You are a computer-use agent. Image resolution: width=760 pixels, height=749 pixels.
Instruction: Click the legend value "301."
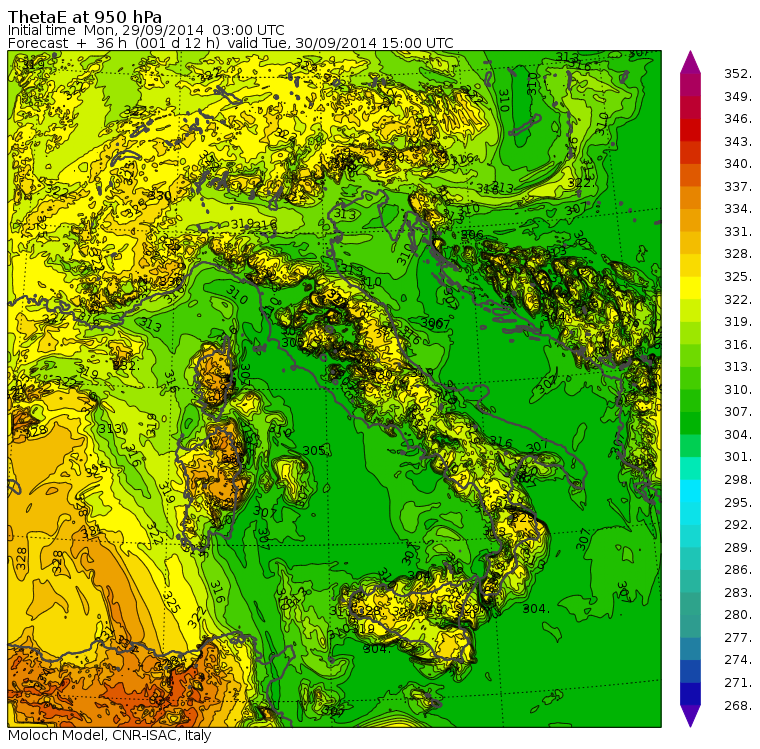point(738,457)
